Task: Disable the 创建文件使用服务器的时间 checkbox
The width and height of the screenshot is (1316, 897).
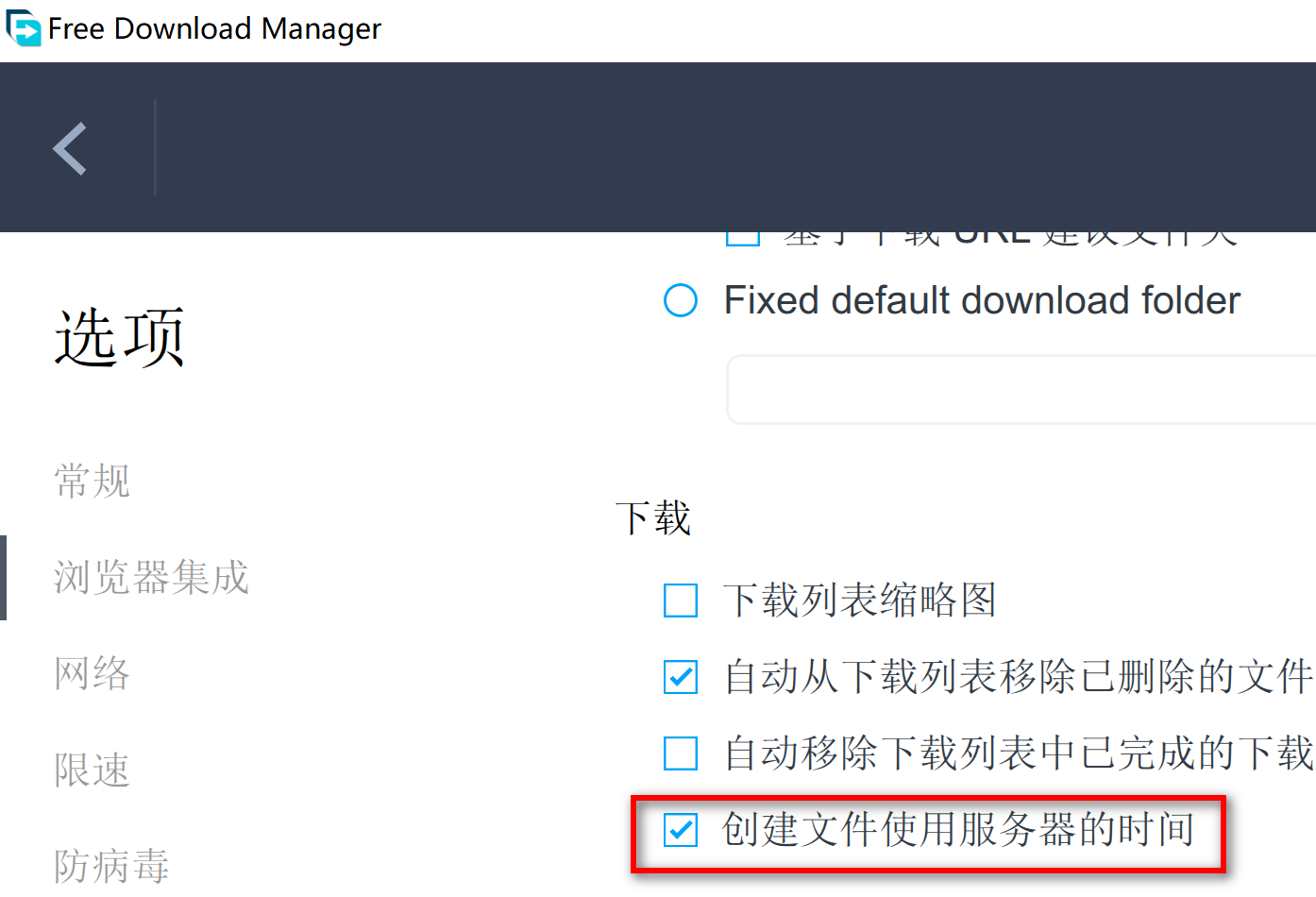Action: 681,830
